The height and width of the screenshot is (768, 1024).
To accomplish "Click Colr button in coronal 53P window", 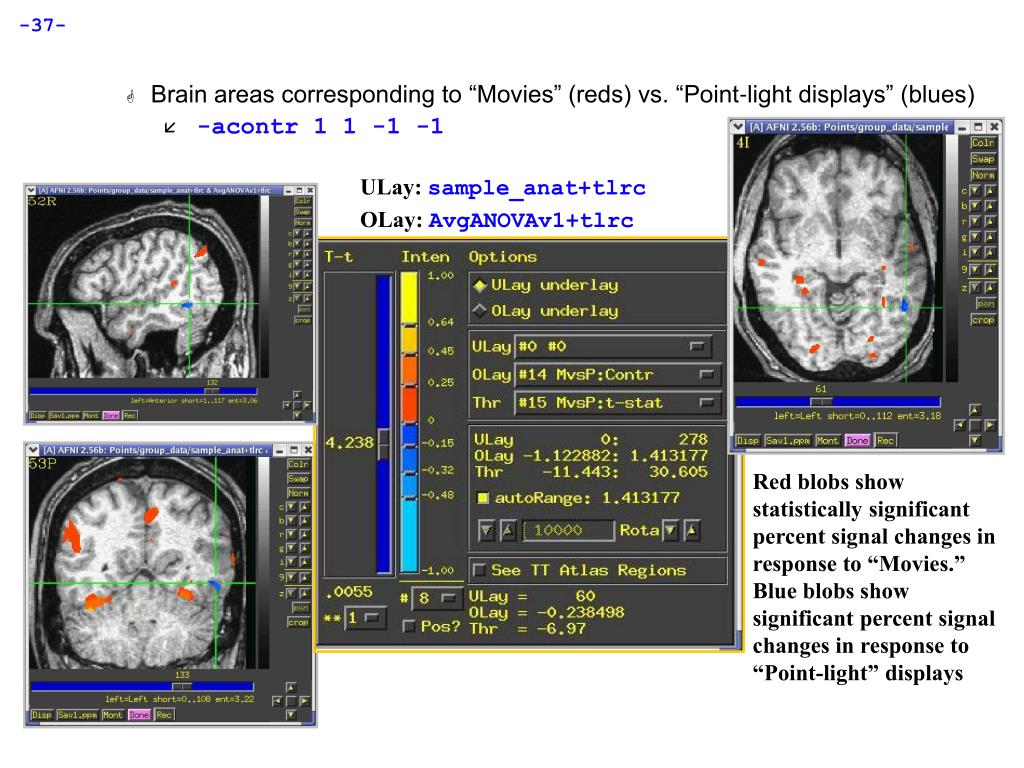I will coord(298,464).
